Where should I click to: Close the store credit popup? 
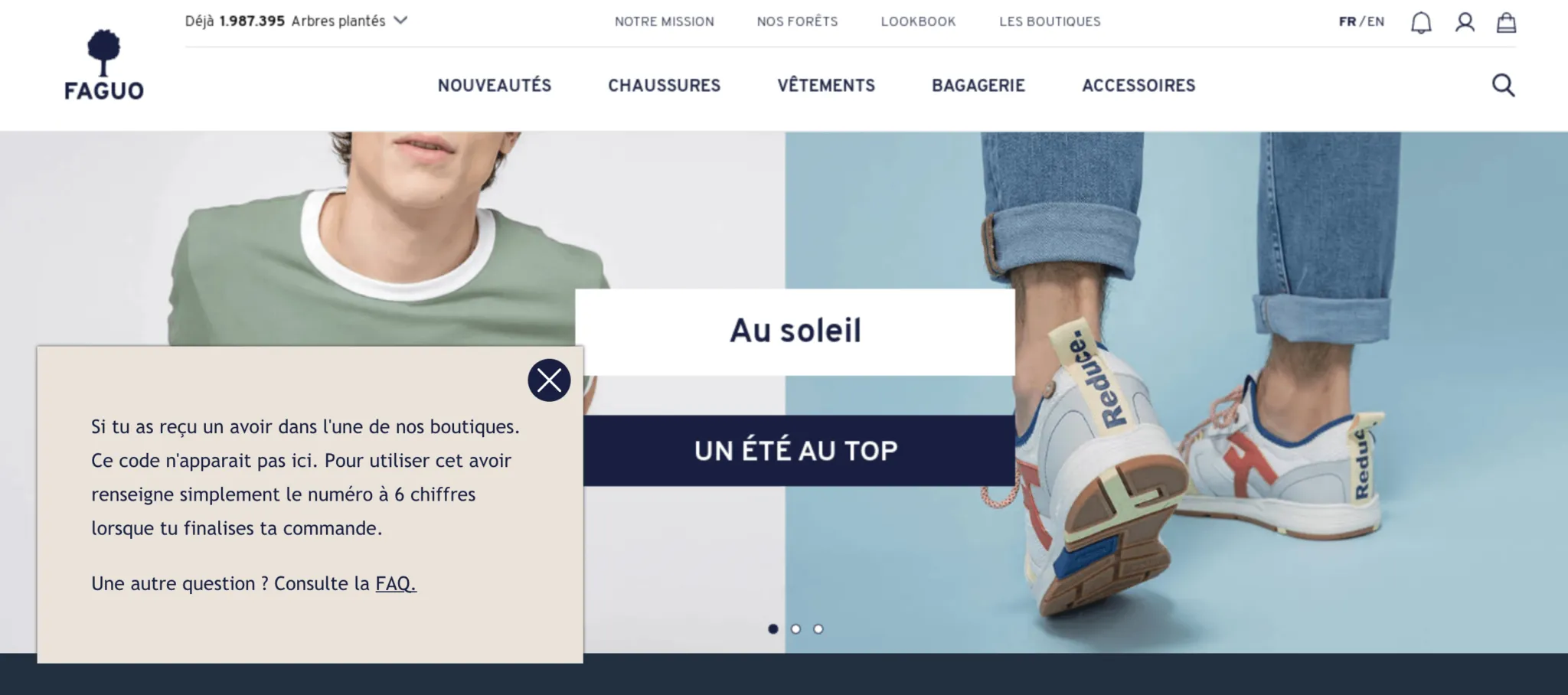549,380
